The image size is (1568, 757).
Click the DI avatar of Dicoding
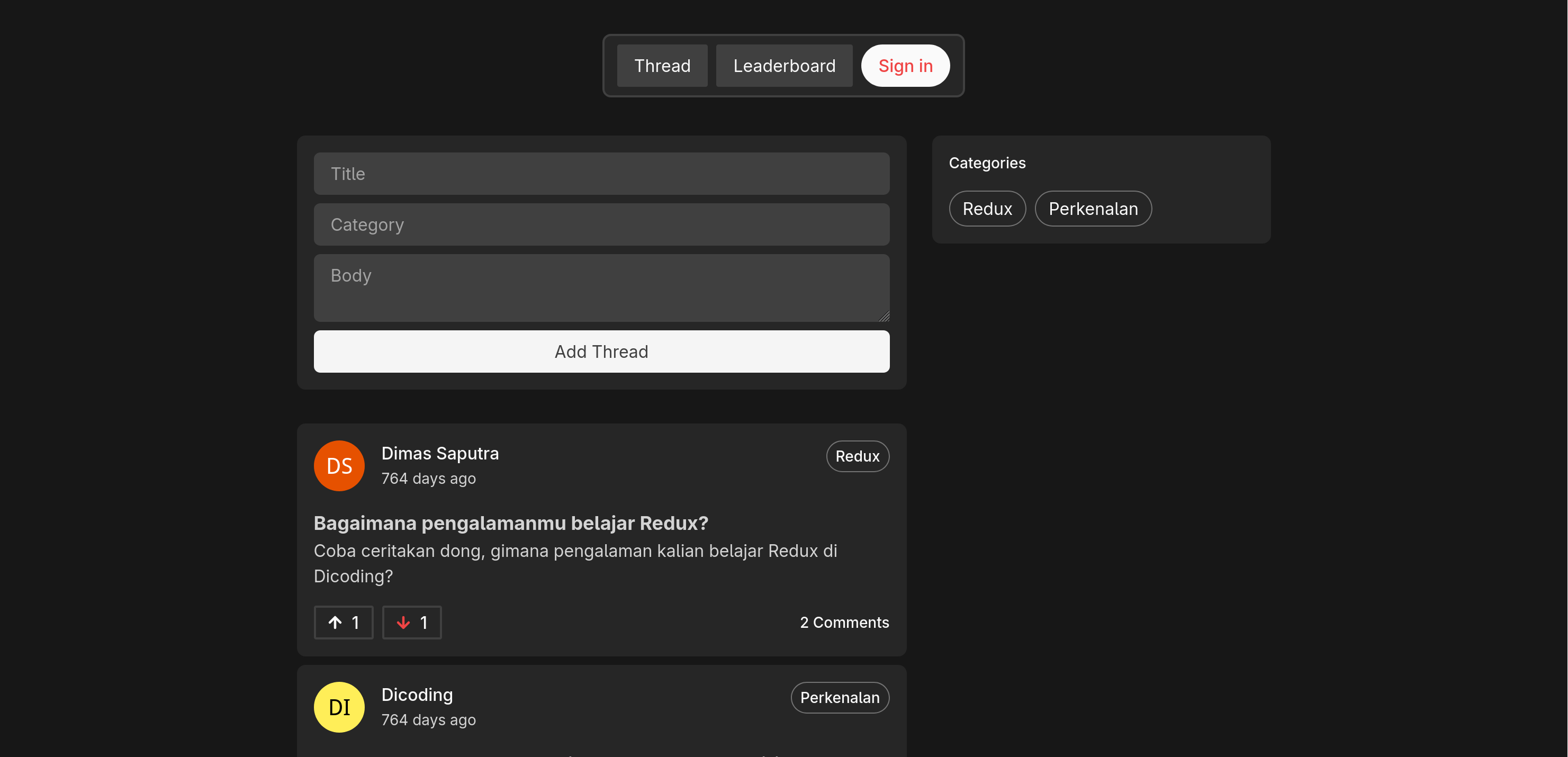click(338, 707)
